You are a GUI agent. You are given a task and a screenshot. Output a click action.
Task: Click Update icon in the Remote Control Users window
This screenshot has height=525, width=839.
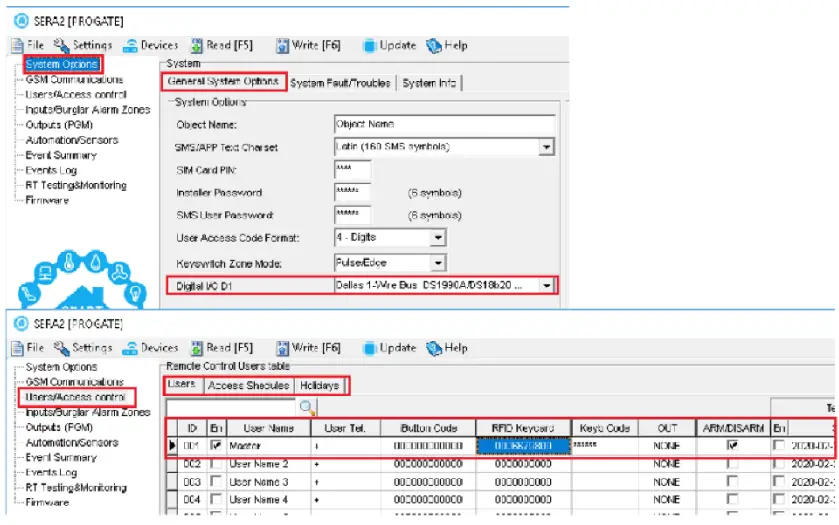tap(369, 348)
